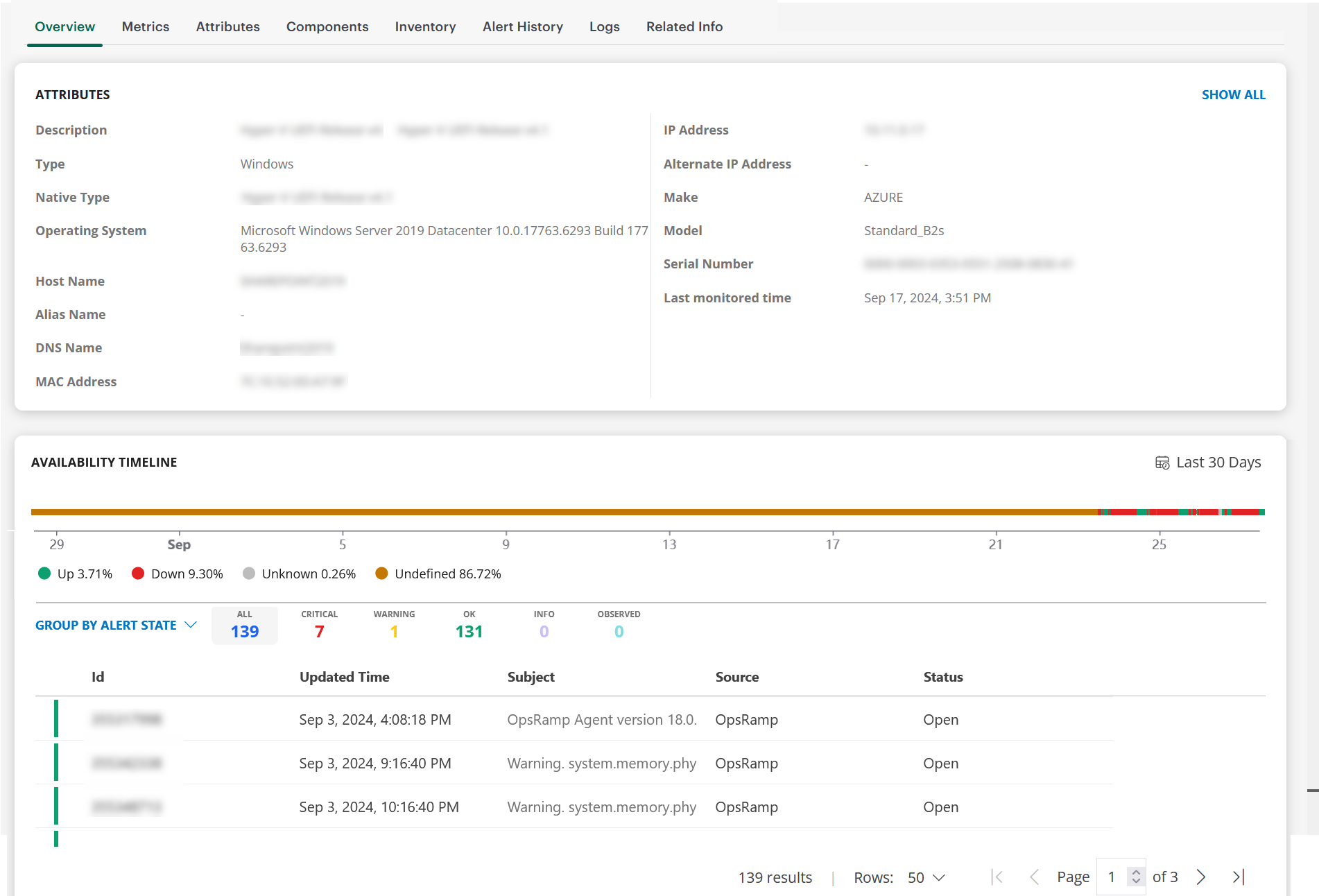Go to the Components tab
Image resolution: width=1319 pixels, height=896 pixels.
[x=327, y=26]
